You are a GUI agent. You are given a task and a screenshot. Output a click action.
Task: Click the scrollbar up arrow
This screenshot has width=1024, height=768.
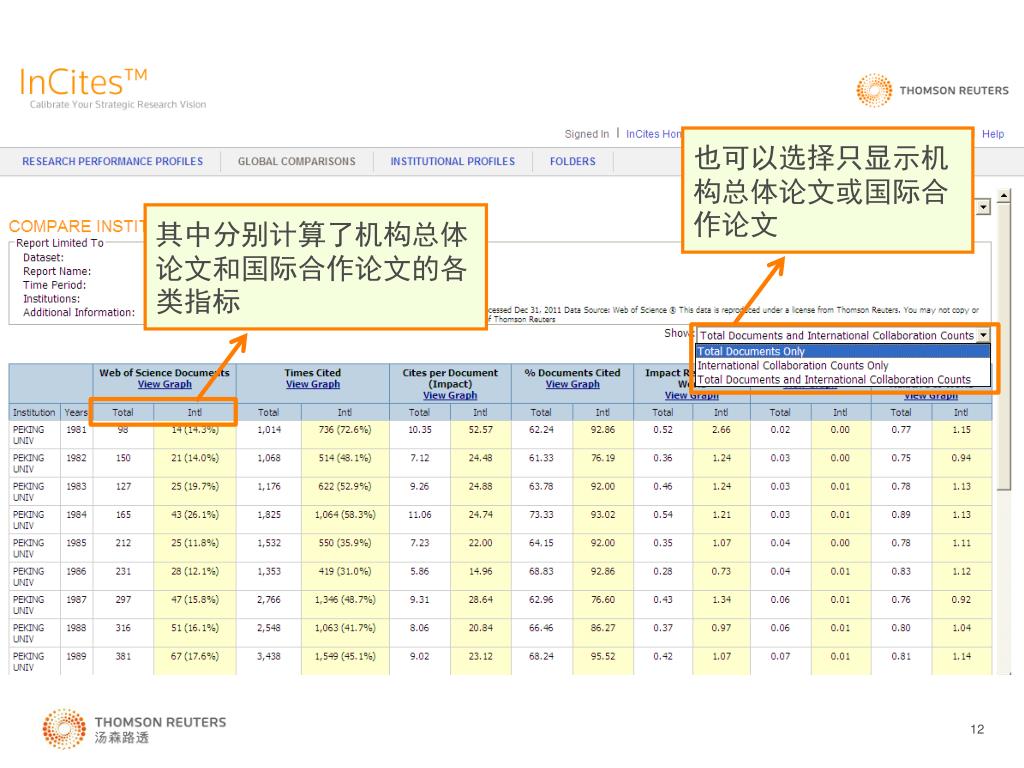1004,195
